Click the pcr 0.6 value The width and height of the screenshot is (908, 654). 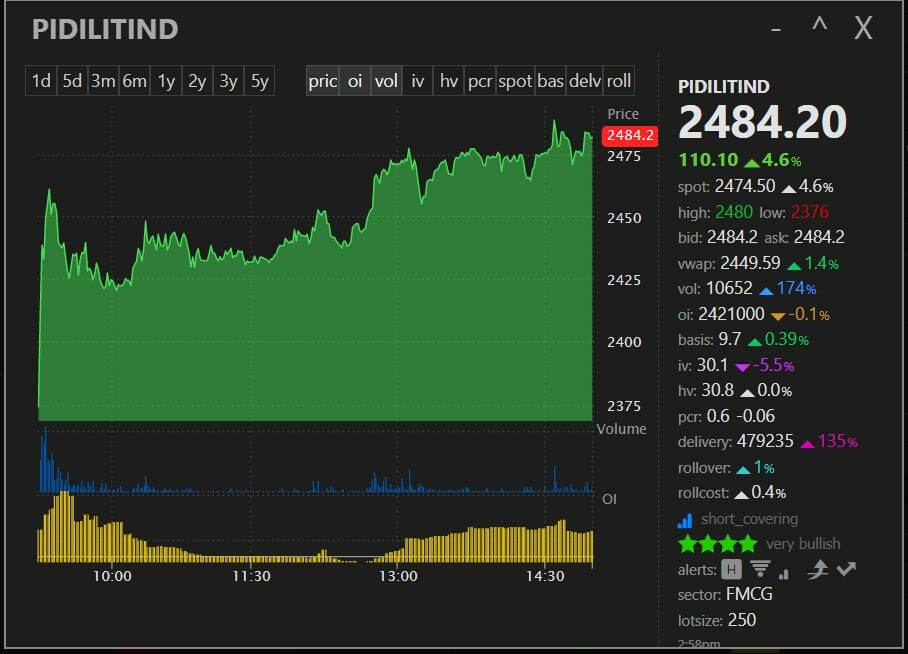(718, 416)
